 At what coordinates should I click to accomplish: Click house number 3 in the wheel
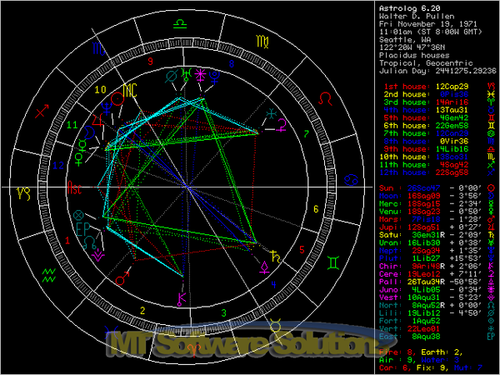pos(224,313)
